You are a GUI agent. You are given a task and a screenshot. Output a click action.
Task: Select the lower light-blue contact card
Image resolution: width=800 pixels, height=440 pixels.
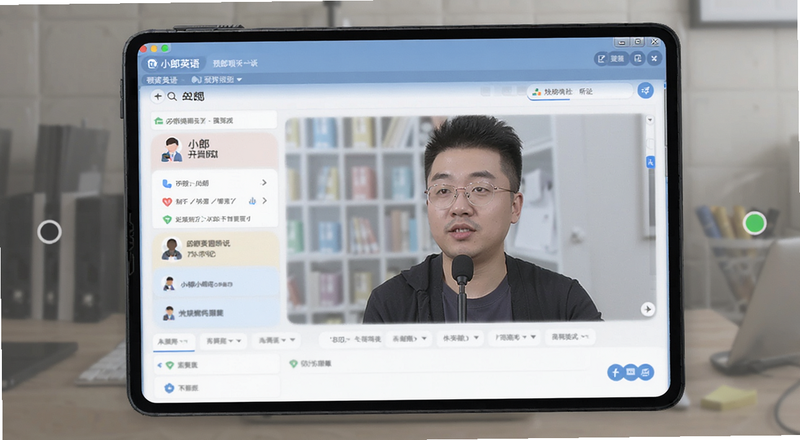(x=216, y=312)
